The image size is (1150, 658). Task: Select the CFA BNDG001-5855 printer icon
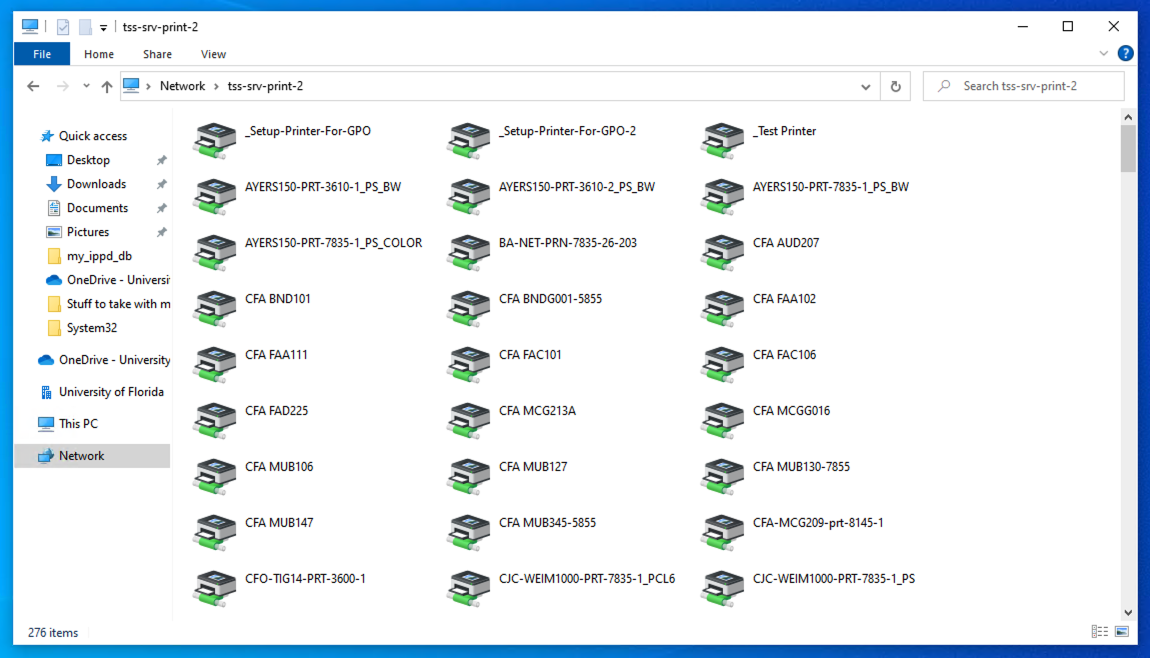coord(468,308)
